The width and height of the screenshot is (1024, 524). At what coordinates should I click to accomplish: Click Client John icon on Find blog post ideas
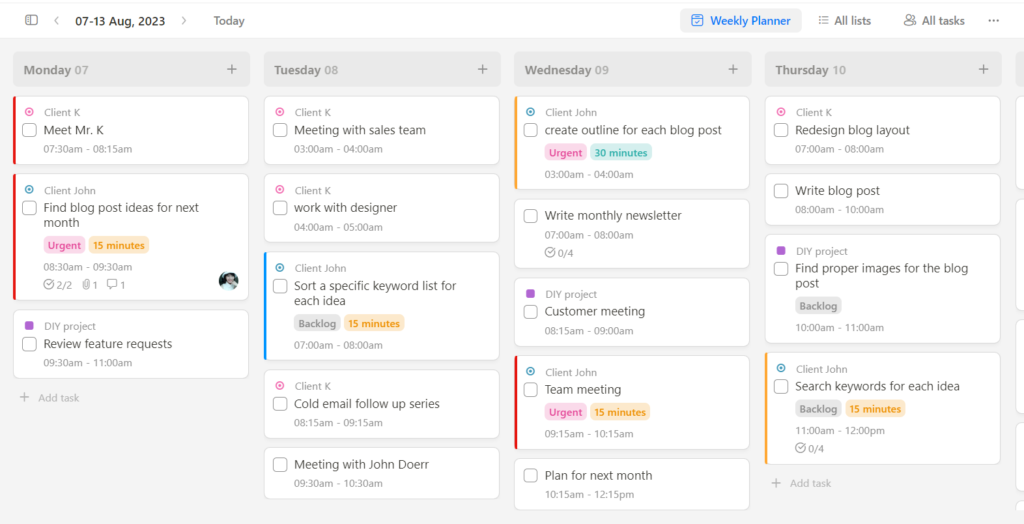[29, 189]
